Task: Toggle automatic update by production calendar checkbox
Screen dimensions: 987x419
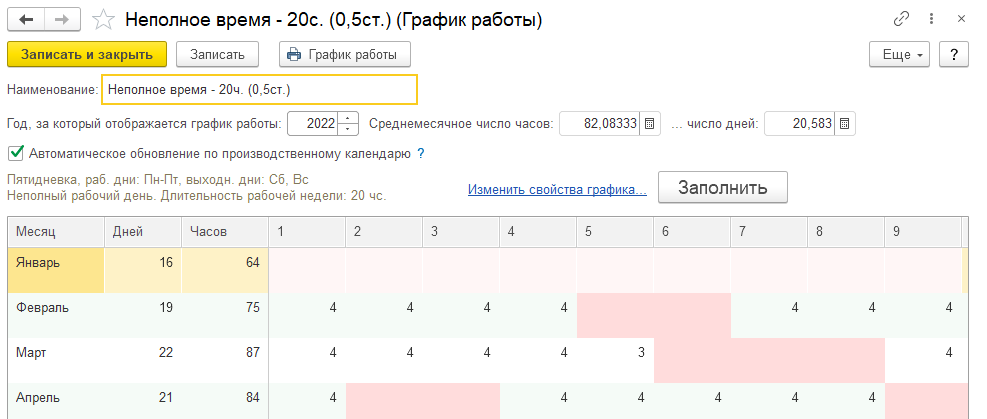Action: pyautogui.click(x=16, y=154)
